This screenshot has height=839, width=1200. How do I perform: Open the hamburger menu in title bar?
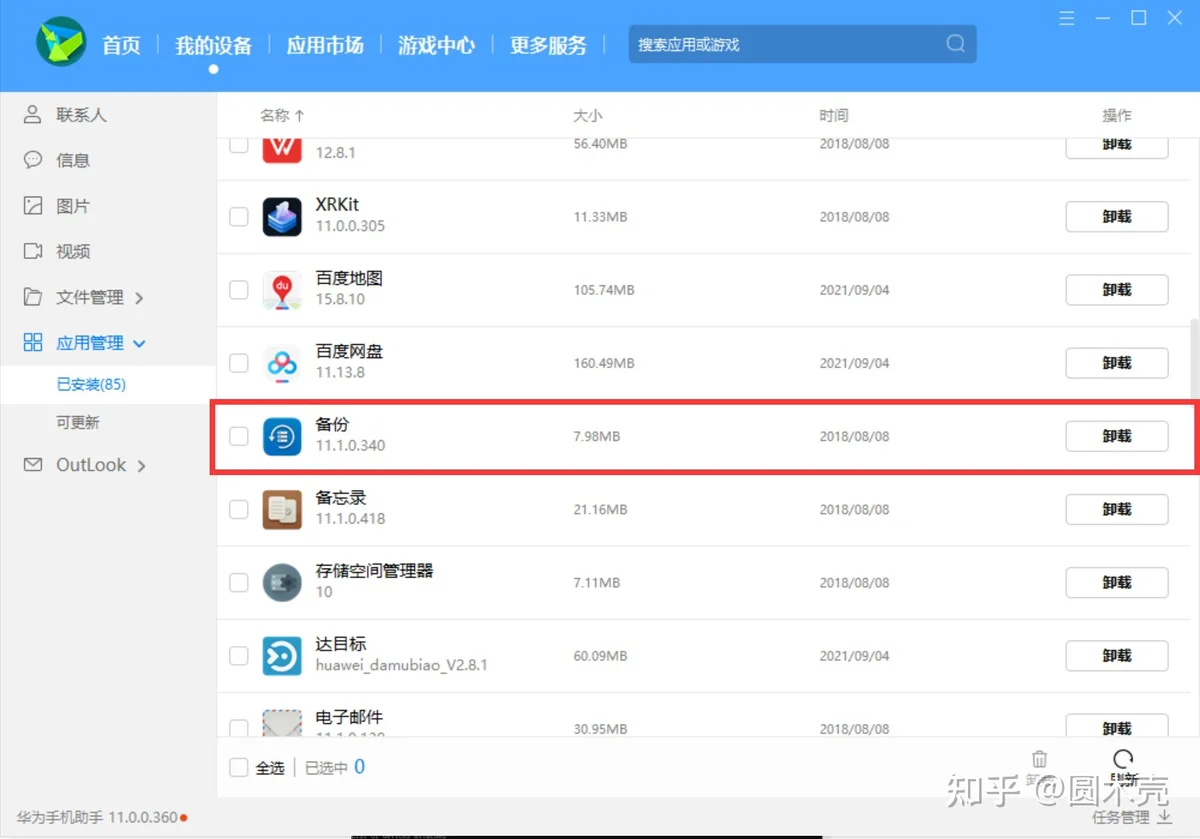pyautogui.click(x=1068, y=18)
